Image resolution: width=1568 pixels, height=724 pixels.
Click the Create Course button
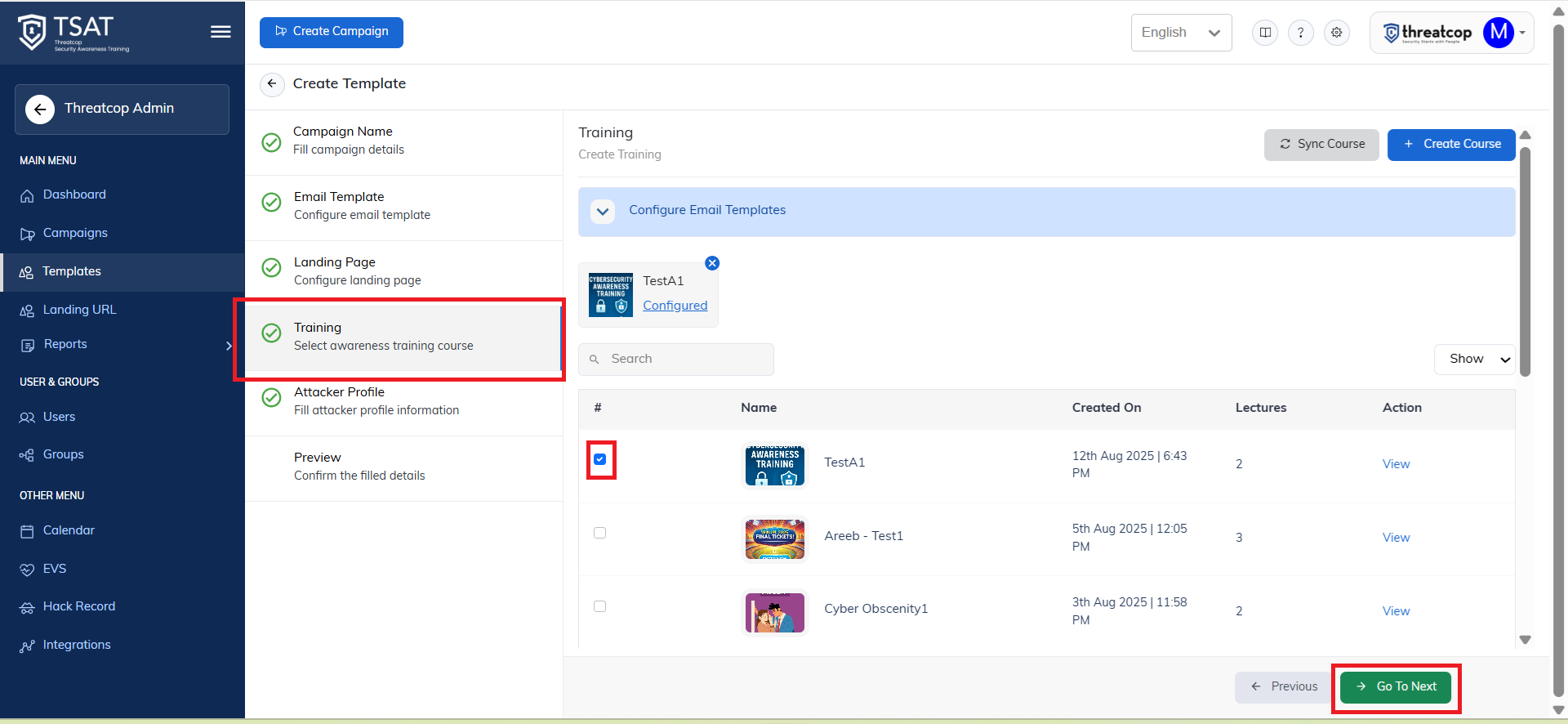click(x=1451, y=145)
